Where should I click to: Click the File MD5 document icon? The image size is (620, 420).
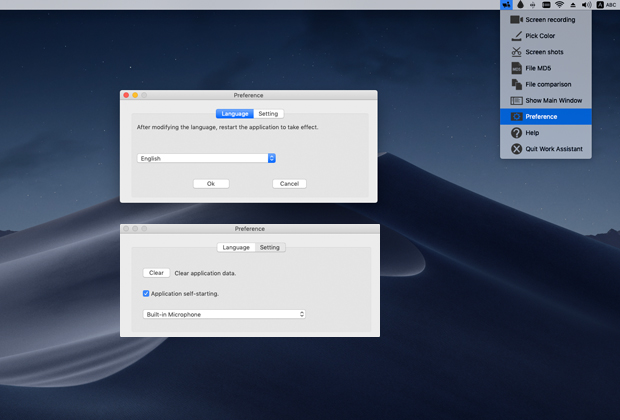point(516,68)
